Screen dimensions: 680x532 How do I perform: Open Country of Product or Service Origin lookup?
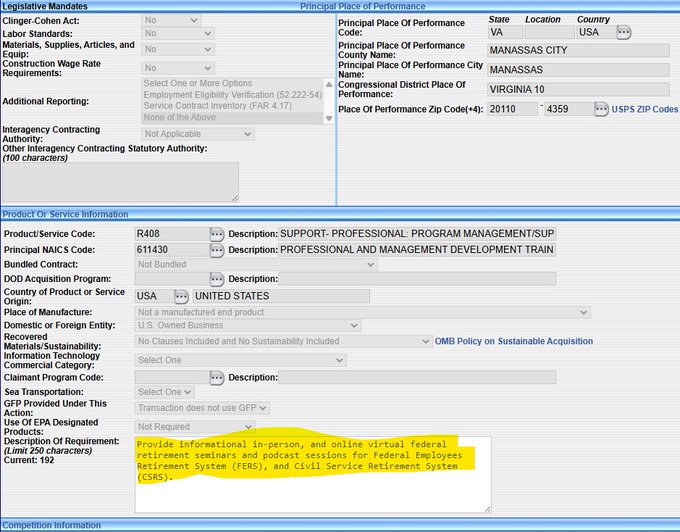click(x=181, y=296)
